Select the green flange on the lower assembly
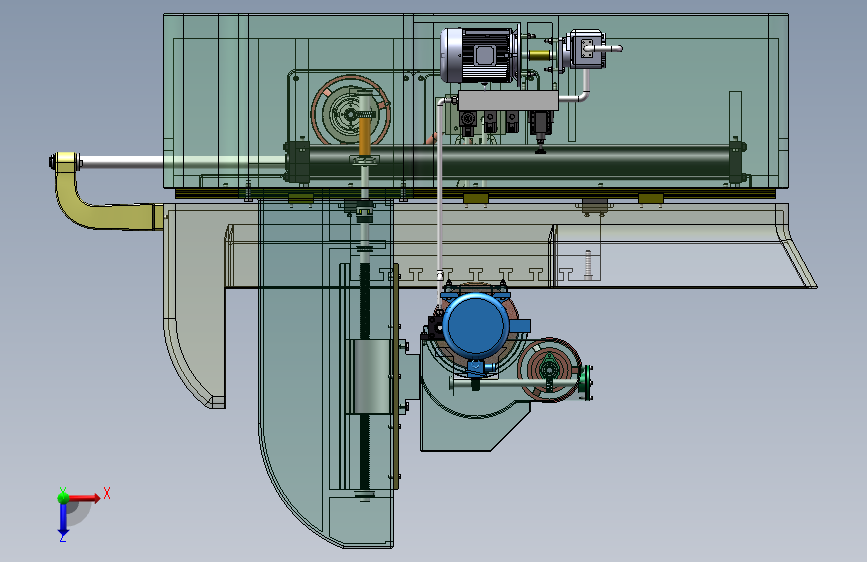The image size is (867, 562). tap(586, 382)
